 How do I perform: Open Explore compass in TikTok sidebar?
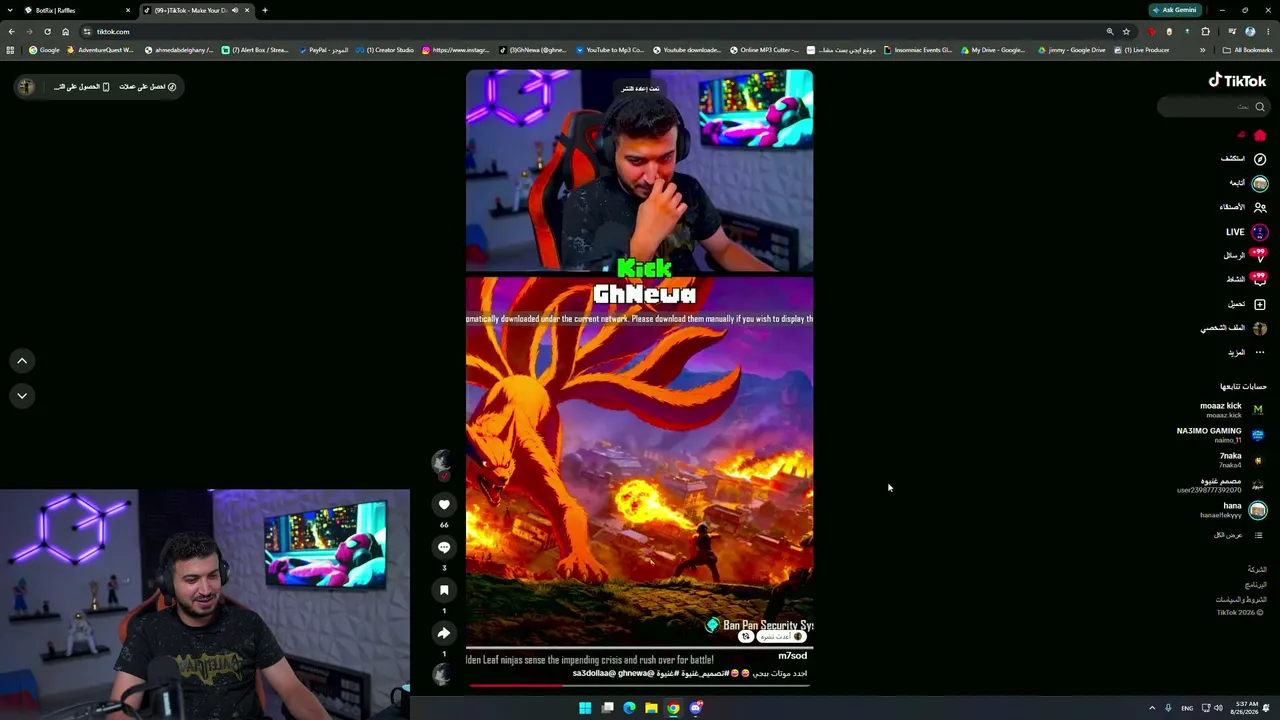tap(1260, 159)
